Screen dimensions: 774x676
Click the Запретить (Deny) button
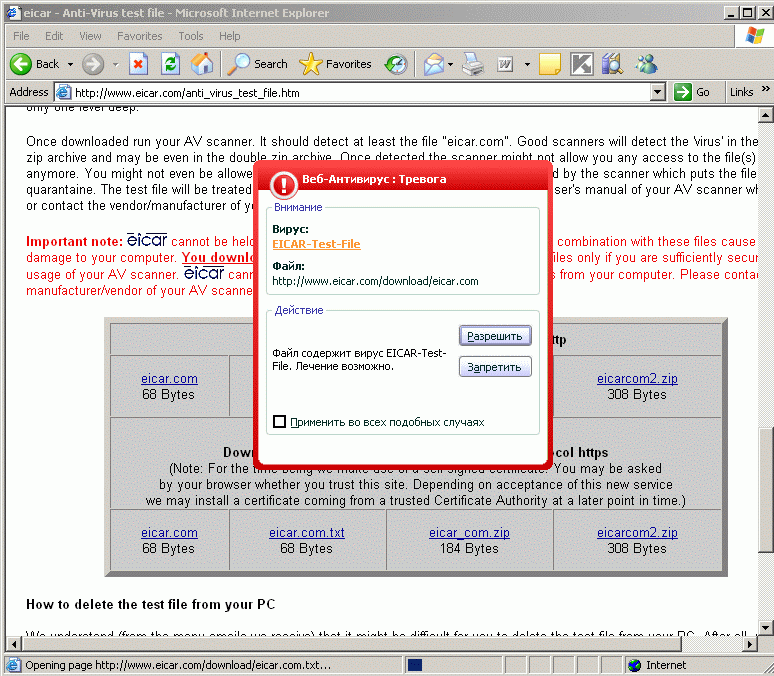pos(495,366)
